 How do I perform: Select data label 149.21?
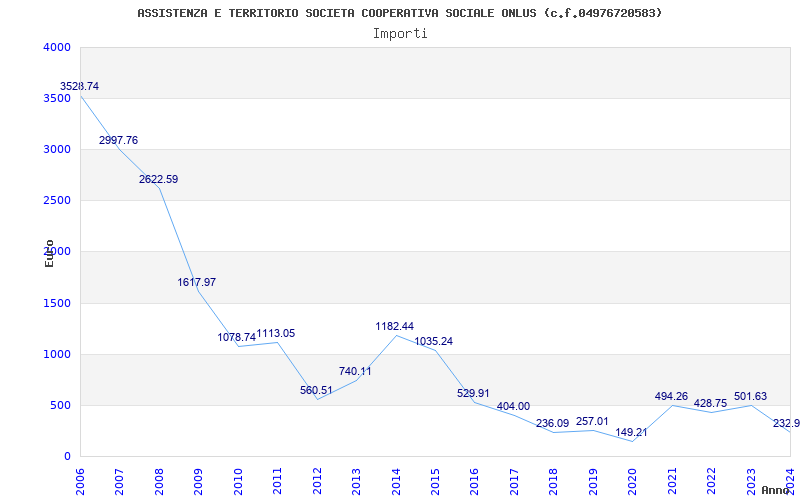(x=631, y=433)
